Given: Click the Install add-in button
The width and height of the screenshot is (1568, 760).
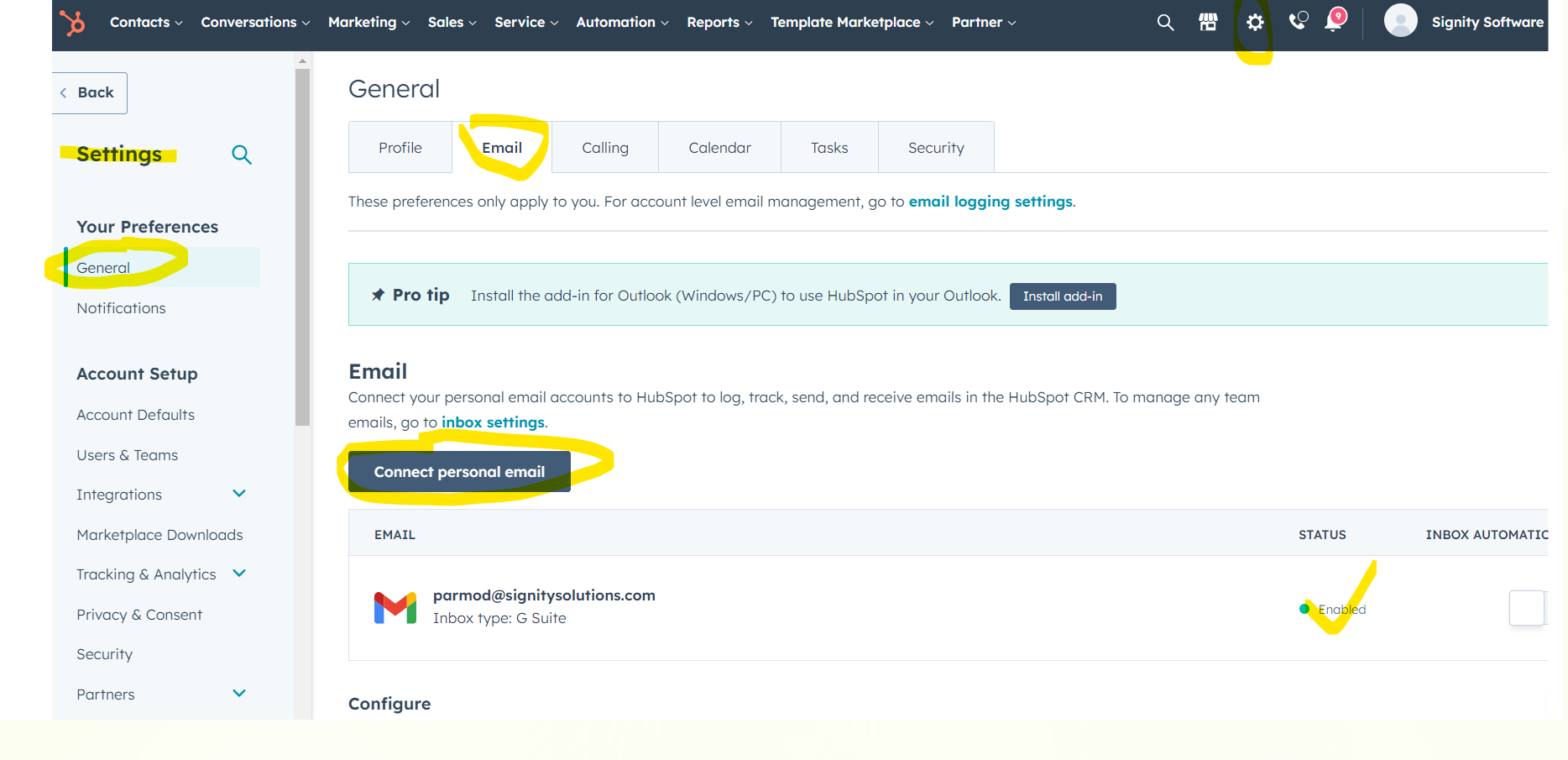Looking at the screenshot, I should [1063, 296].
